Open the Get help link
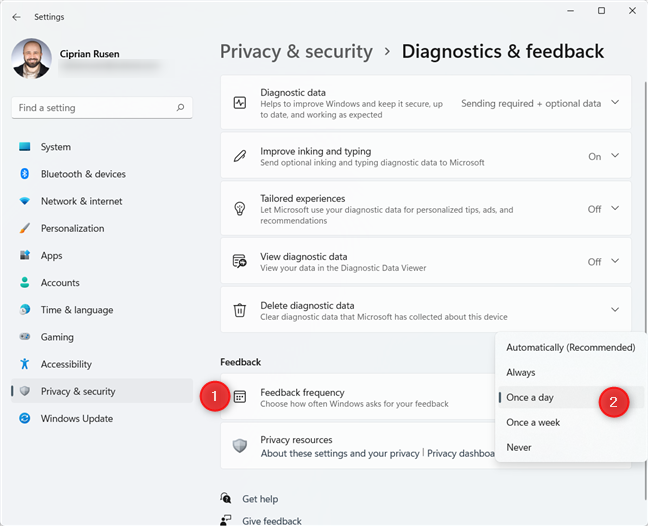This screenshot has width=648, height=526. pyautogui.click(x=260, y=499)
